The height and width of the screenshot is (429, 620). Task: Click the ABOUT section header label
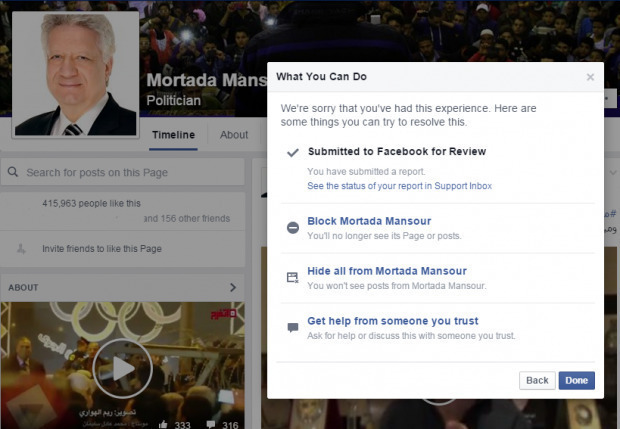tap(23, 287)
